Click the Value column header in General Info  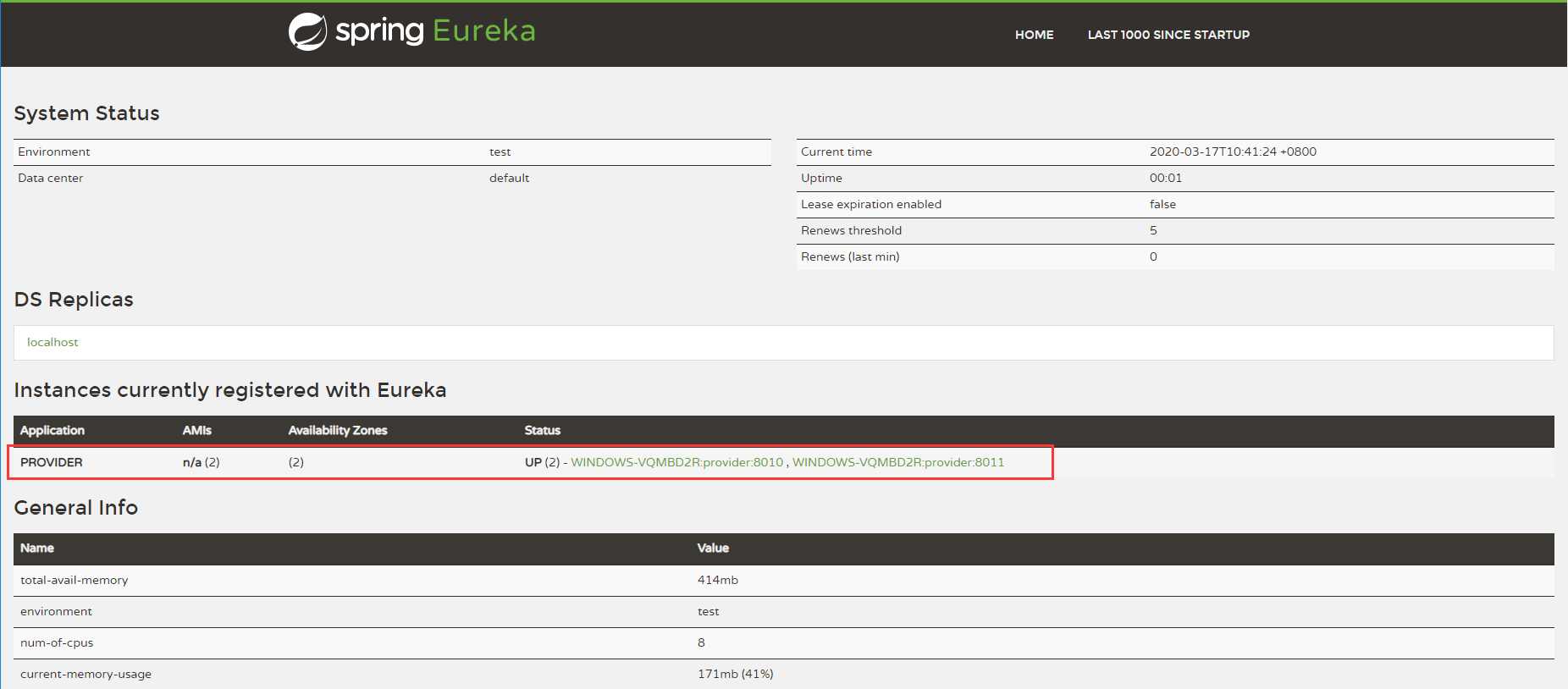pos(713,548)
